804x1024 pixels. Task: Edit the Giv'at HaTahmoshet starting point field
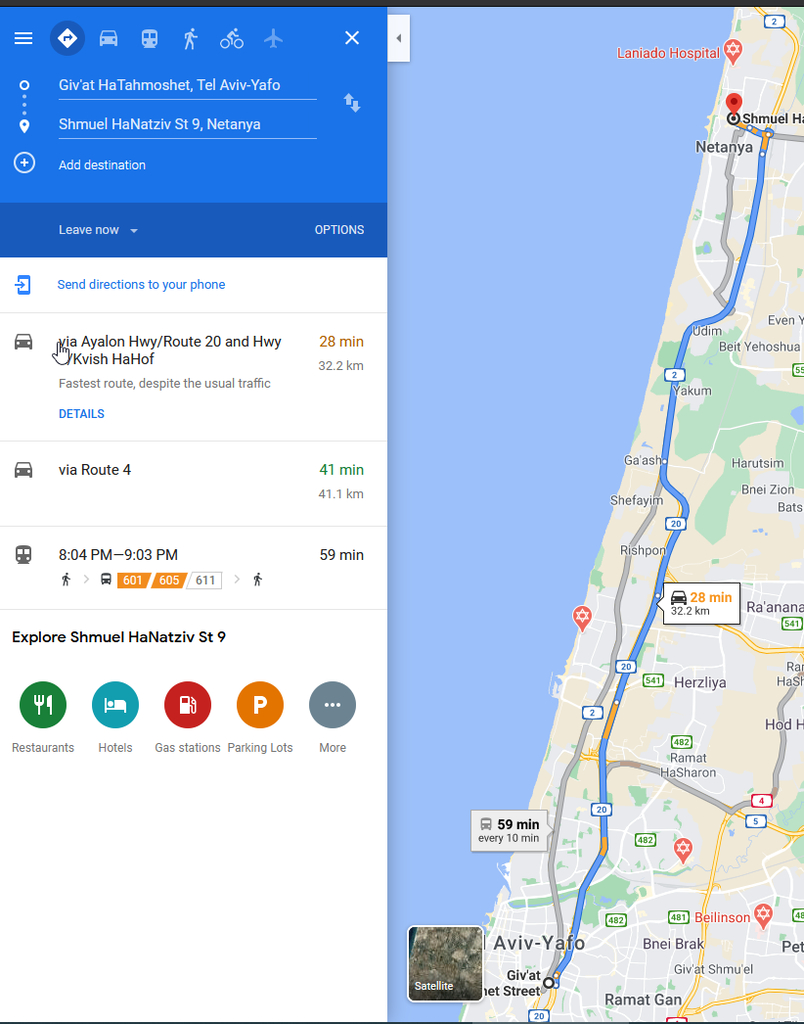pyautogui.click(x=187, y=86)
